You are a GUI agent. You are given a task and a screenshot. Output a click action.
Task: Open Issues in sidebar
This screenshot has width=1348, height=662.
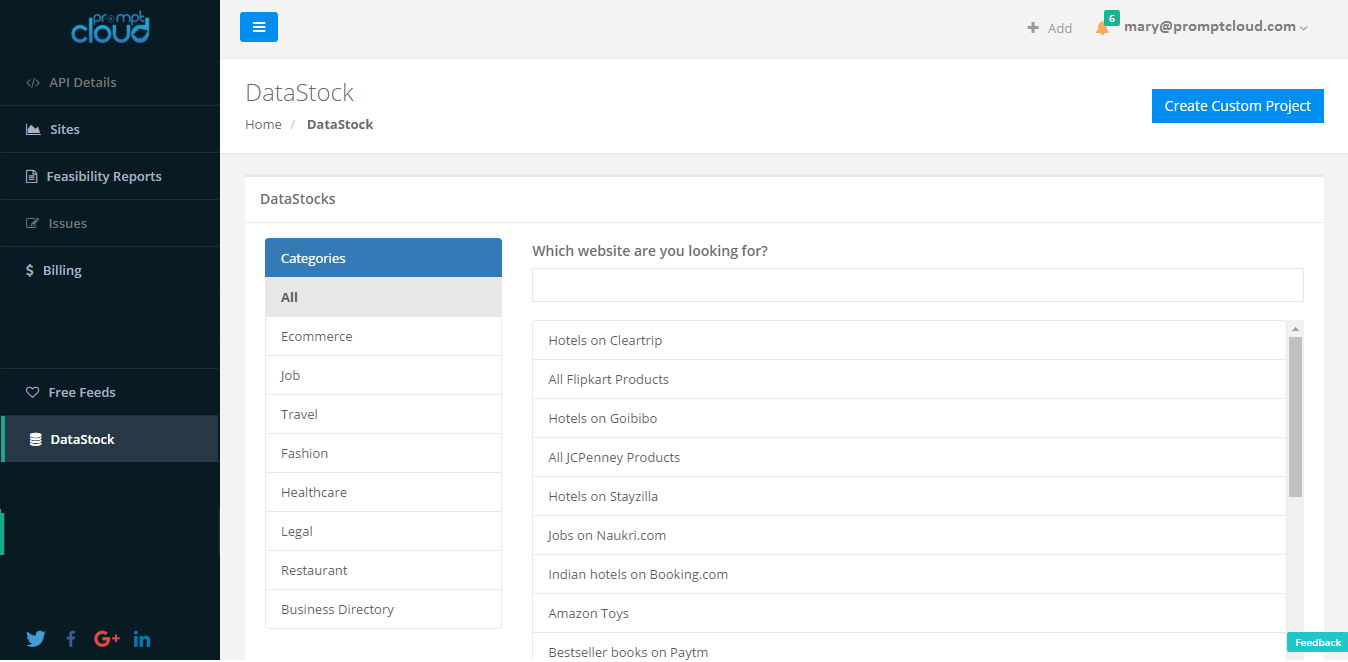coord(110,223)
